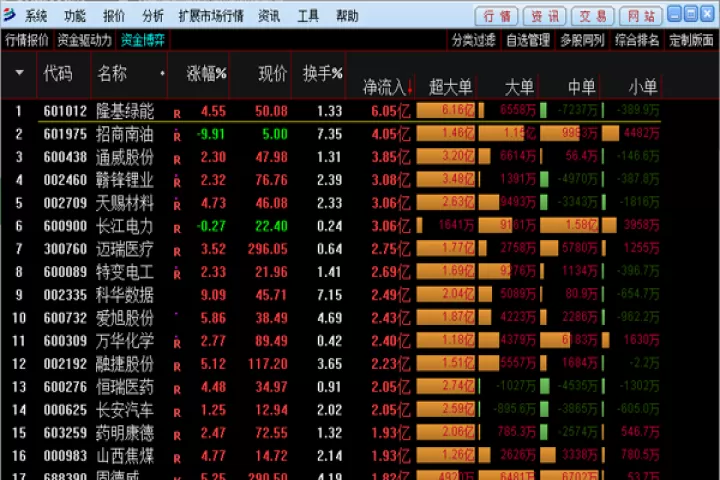Select stock 特变电工
This screenshot has height=480, width=720.
click(x=125, y=272)
